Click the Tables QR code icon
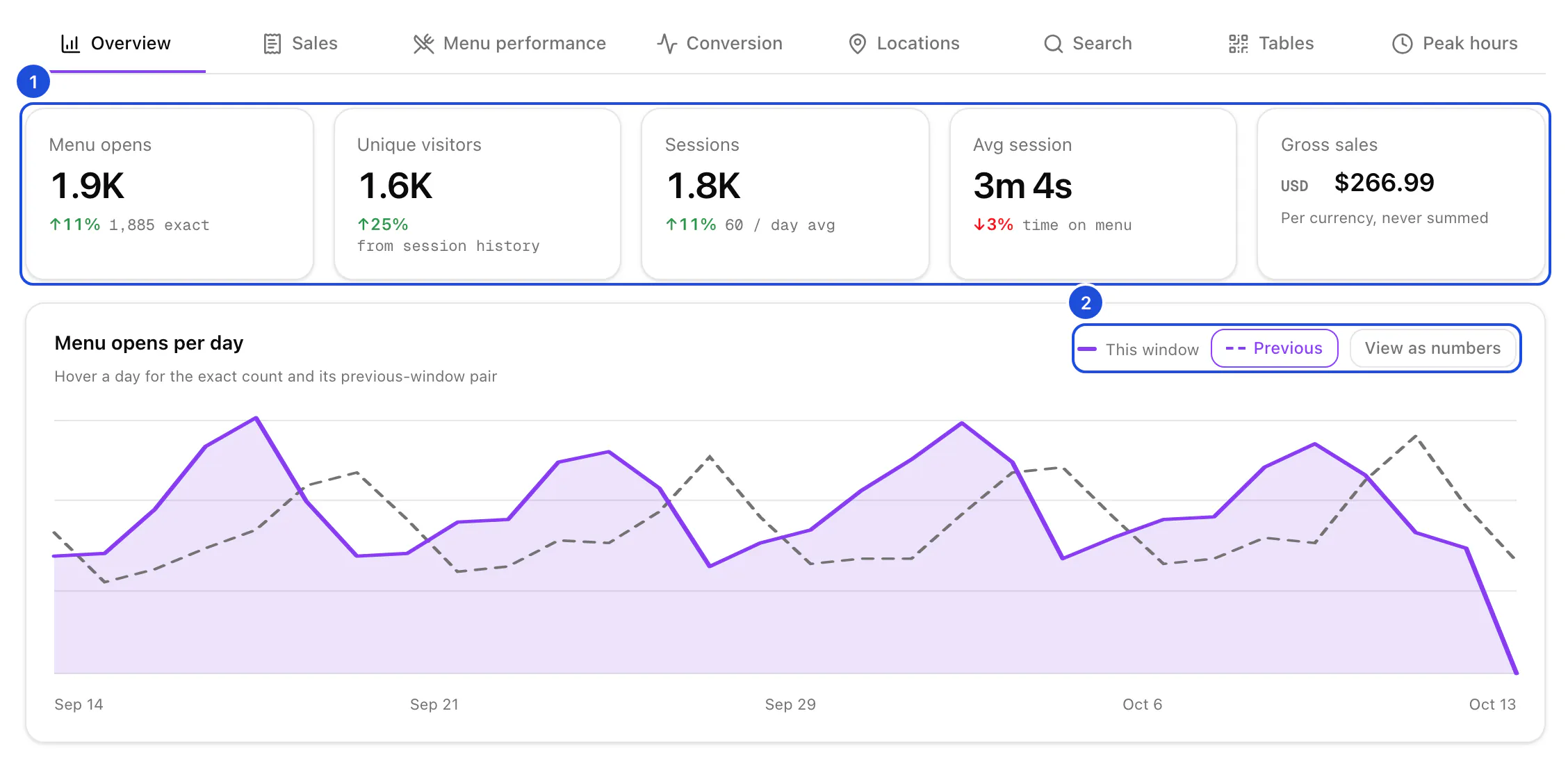Viewport: 1568px width, 759px height. tap(1239, 44)
